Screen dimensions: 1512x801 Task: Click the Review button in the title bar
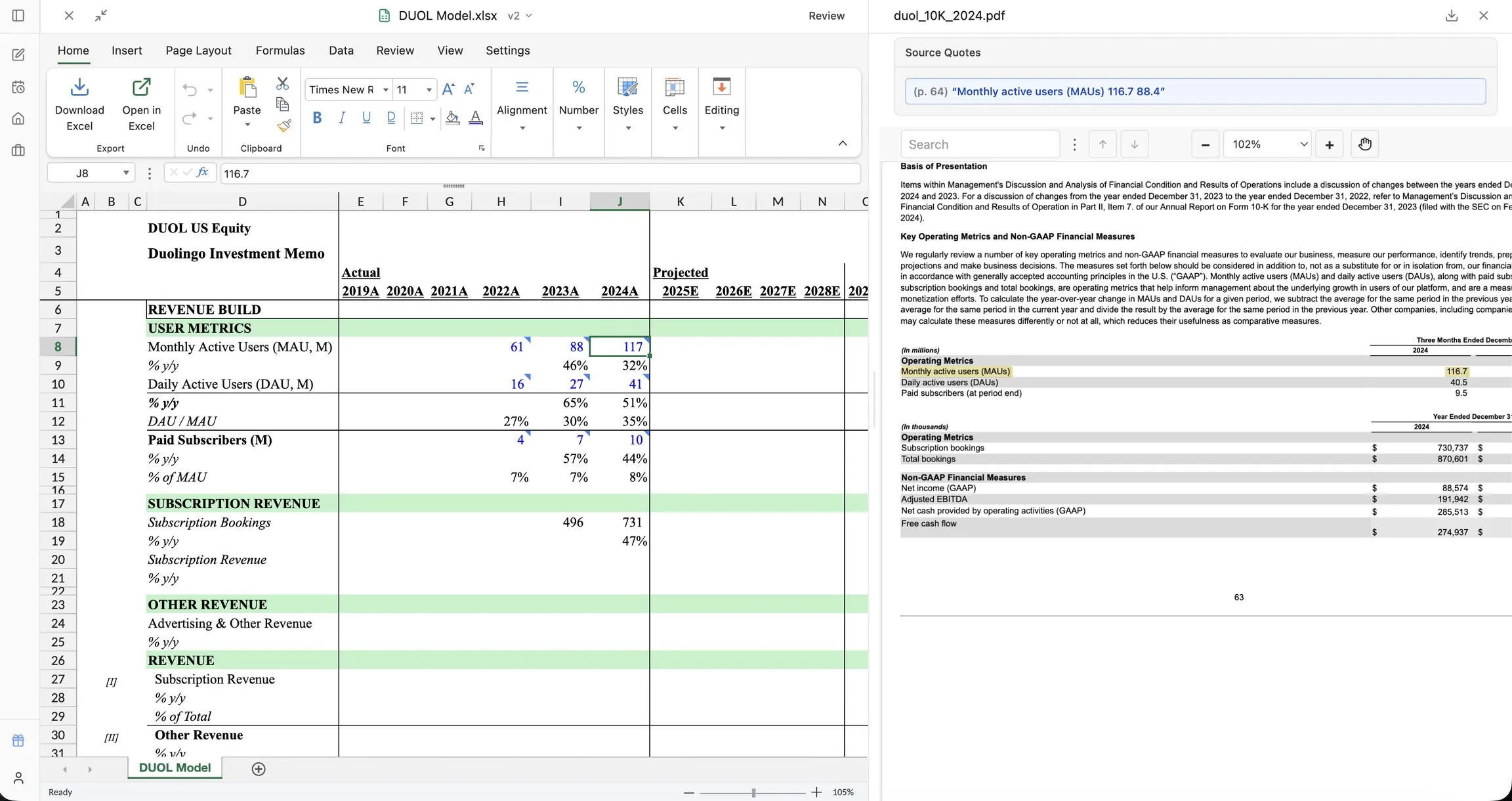826,16
